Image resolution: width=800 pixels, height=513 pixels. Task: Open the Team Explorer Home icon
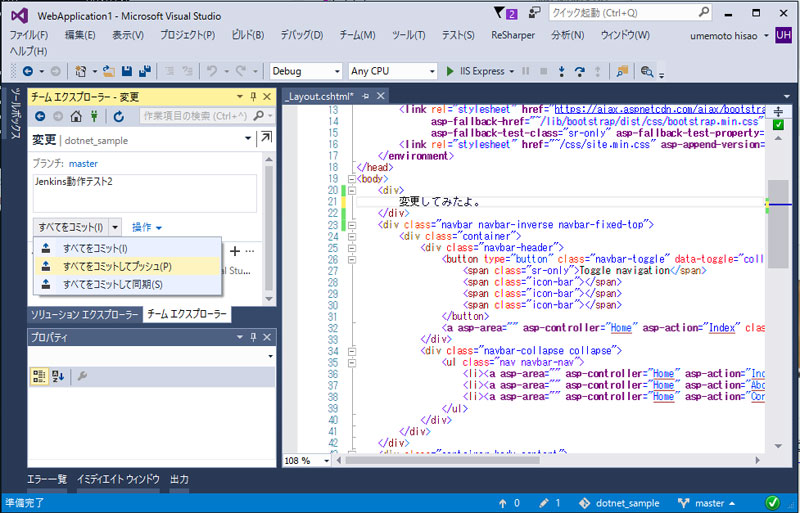[76, 116]
